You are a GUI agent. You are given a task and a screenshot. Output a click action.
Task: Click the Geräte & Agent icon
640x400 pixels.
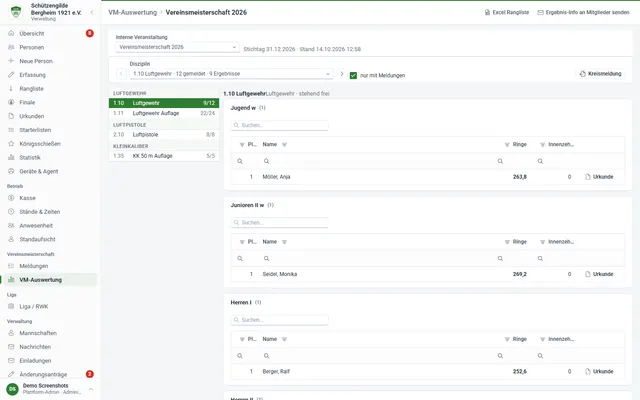click(x=11, y=171)
